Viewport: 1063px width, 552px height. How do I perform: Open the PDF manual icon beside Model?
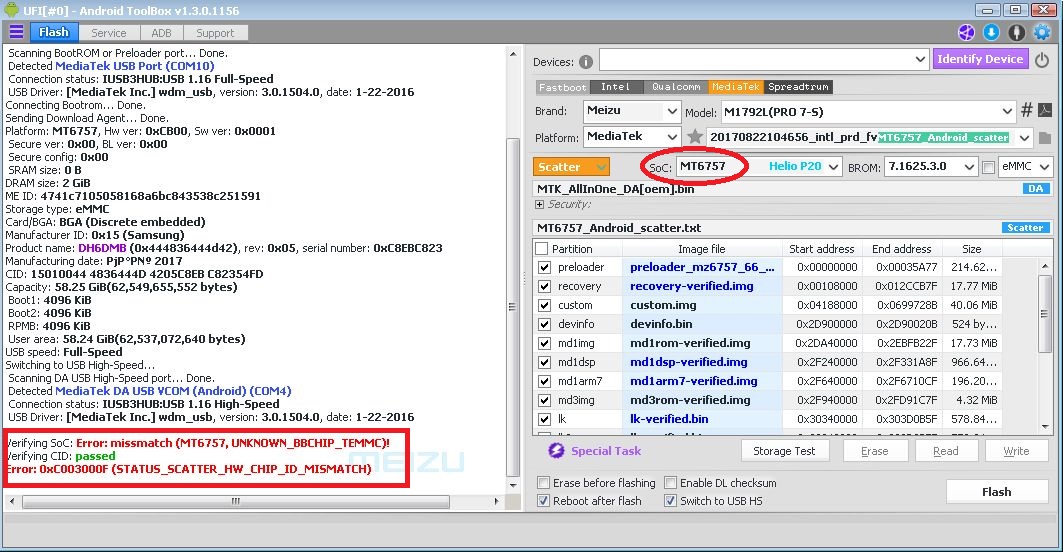[x=1045, y=110]
